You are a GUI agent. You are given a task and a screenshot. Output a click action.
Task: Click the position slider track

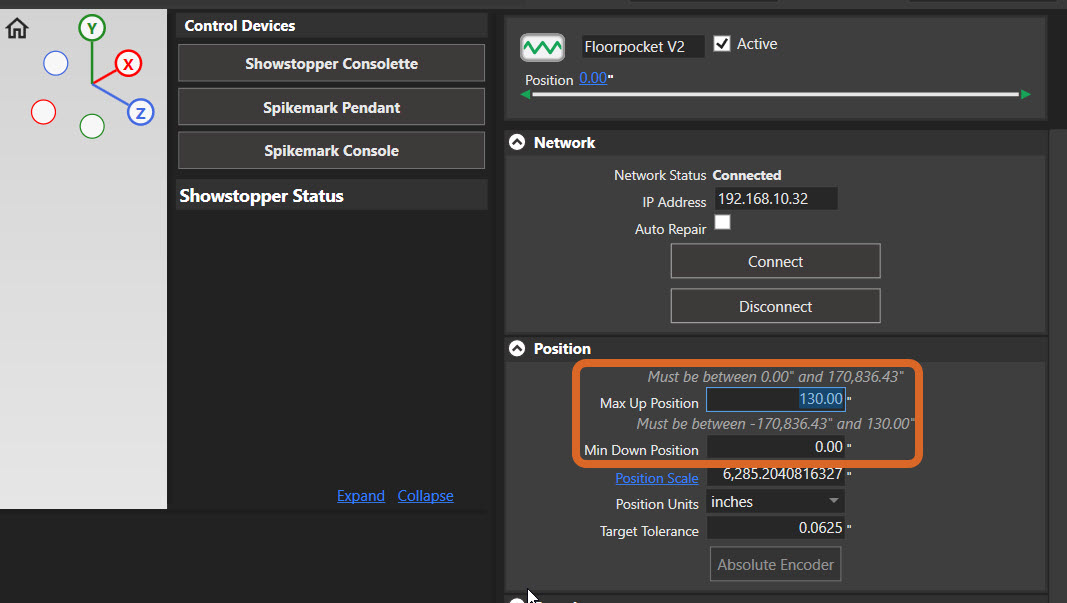point(775,95)
